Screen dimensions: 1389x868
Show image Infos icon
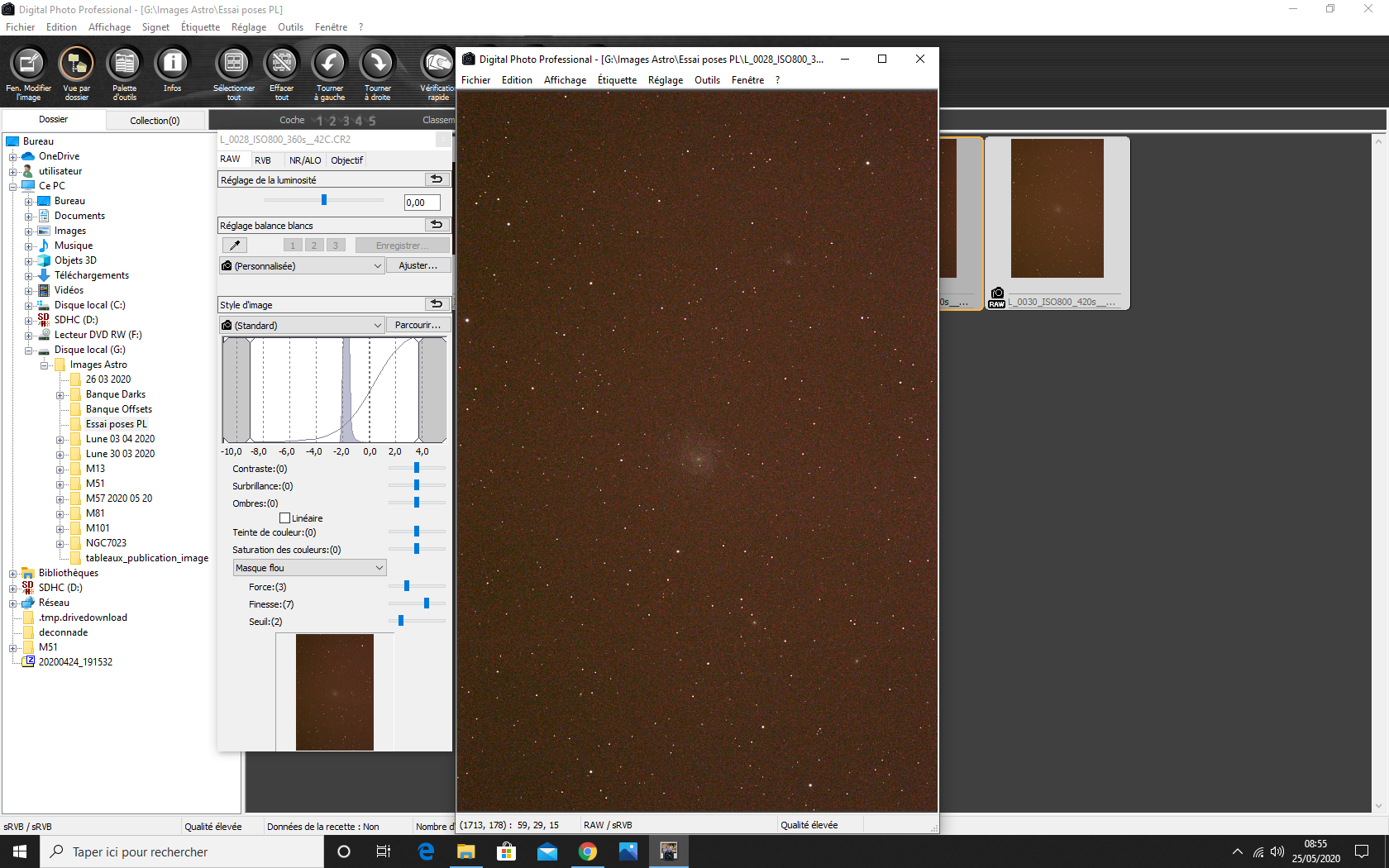tap(172, 70)
